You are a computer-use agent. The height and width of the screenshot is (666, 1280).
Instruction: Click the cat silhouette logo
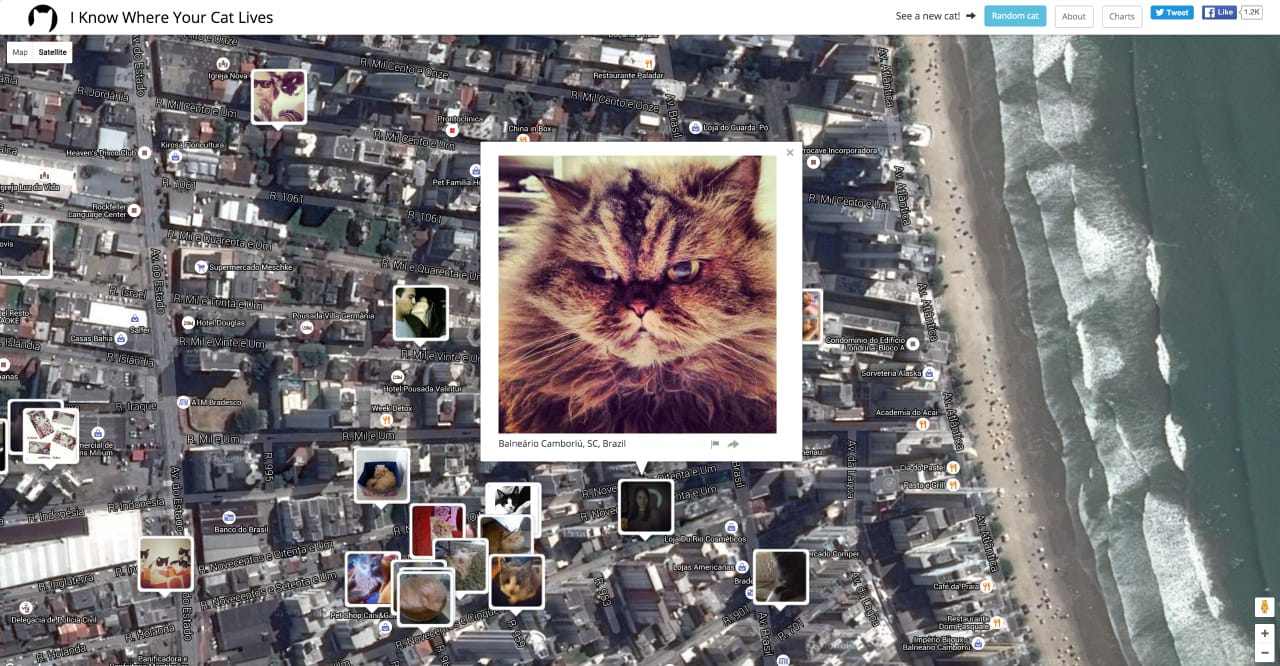40,16
